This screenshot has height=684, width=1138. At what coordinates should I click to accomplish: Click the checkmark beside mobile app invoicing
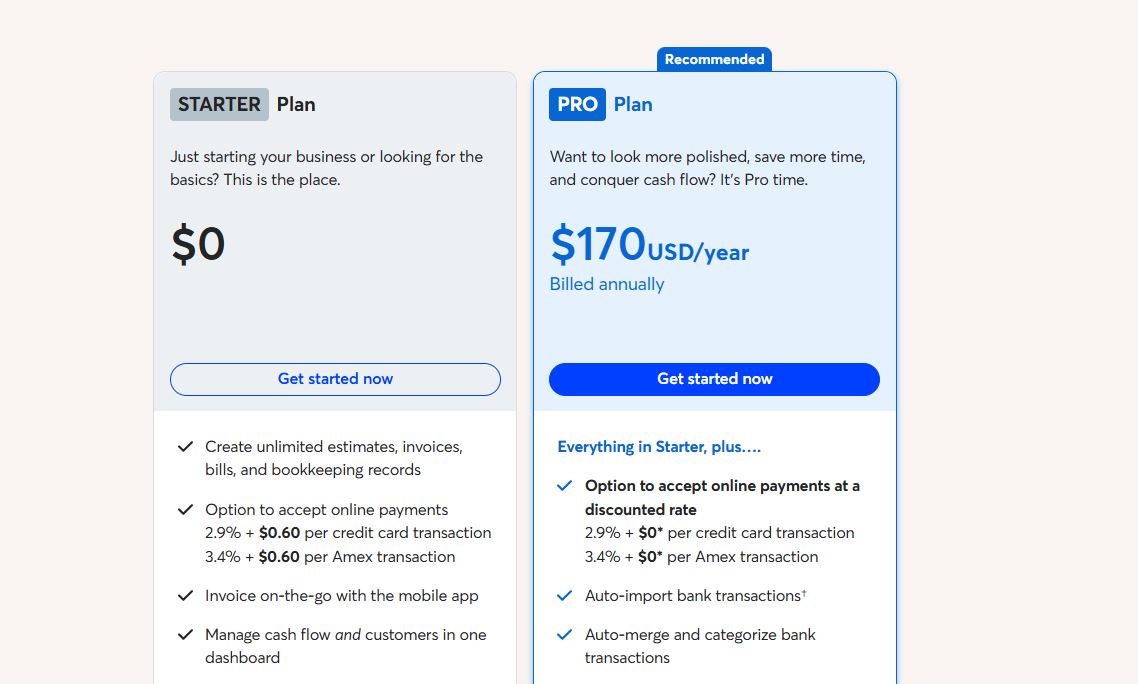pos(185,595)
